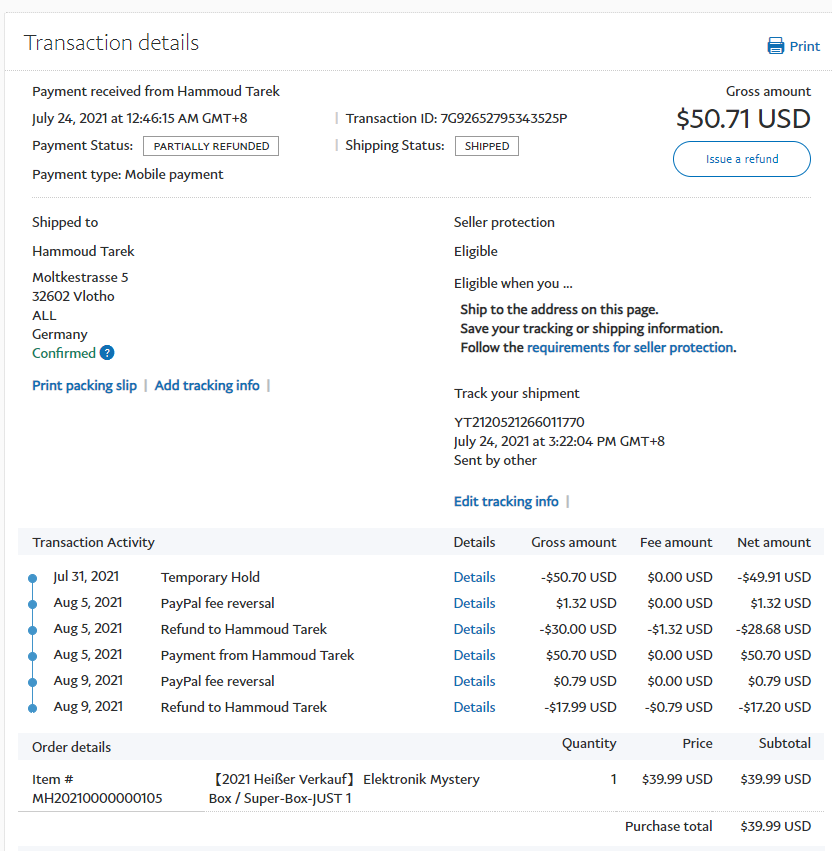Viewport: 832px width, 851px height.
Task: Open the Print packing slip link
Action: tap(84, 386)
